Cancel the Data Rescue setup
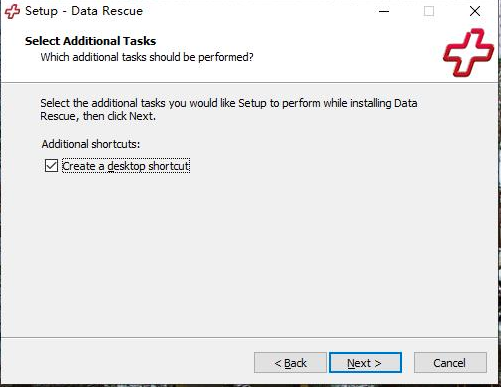The width and height of the screenshot is (501, 387). [x=450, y=363]
